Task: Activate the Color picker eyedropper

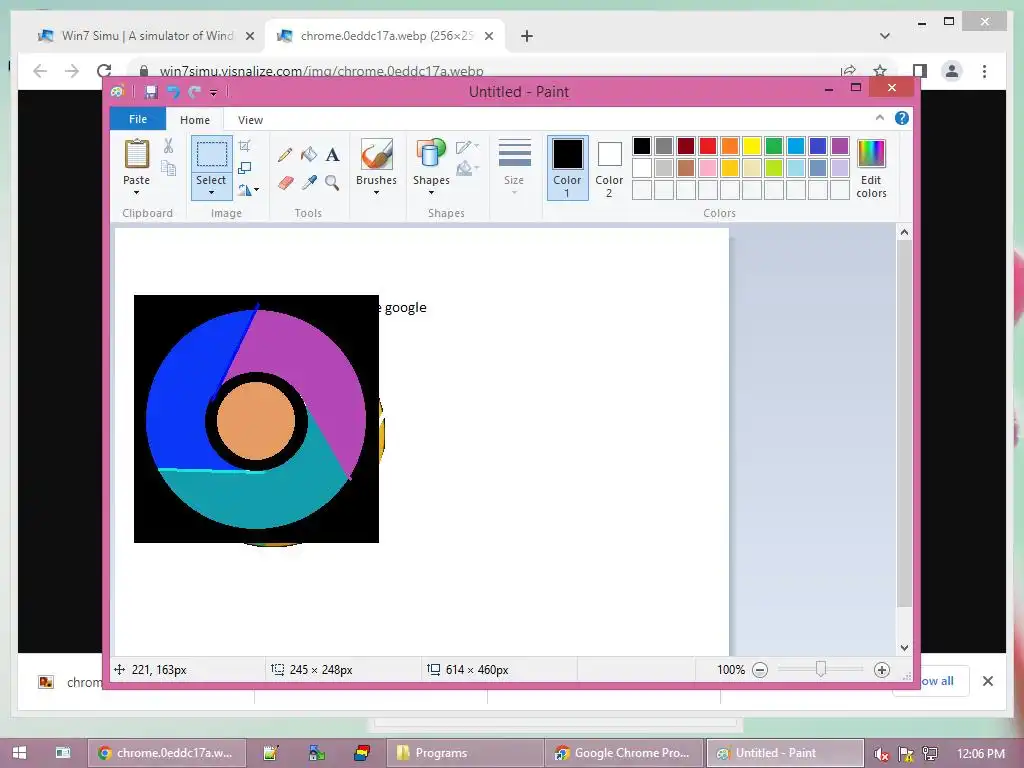Action: [x=309, y=182]
